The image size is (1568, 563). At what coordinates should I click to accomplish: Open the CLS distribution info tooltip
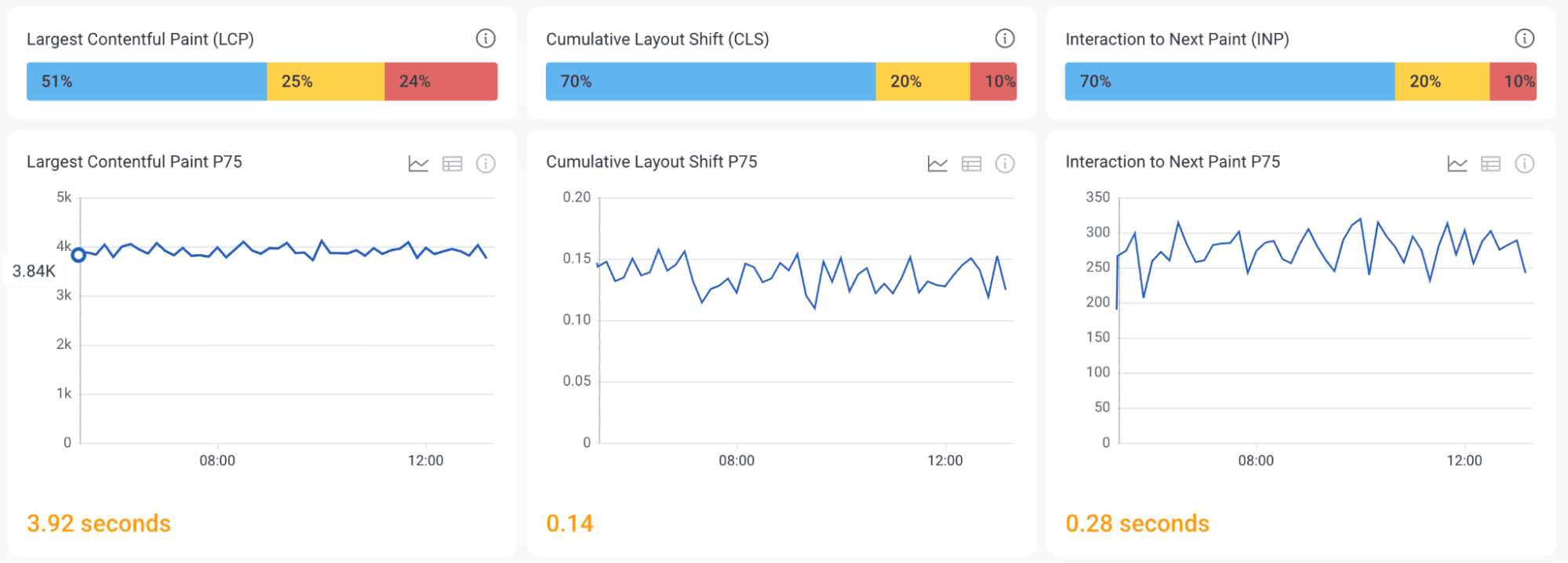click(x=1005, y=38)
